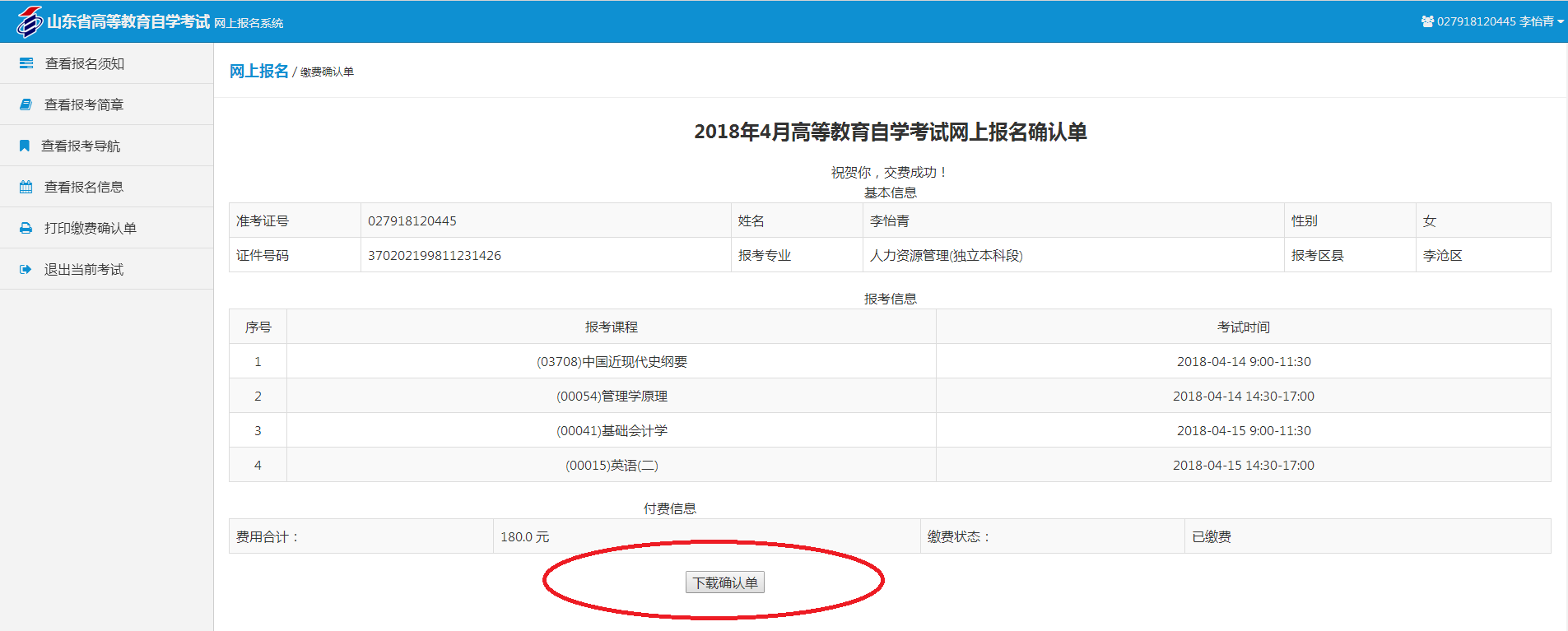Click the list icon beside 查看报名须知
Screen dimensions: 1568x631
tap(26, 63)
